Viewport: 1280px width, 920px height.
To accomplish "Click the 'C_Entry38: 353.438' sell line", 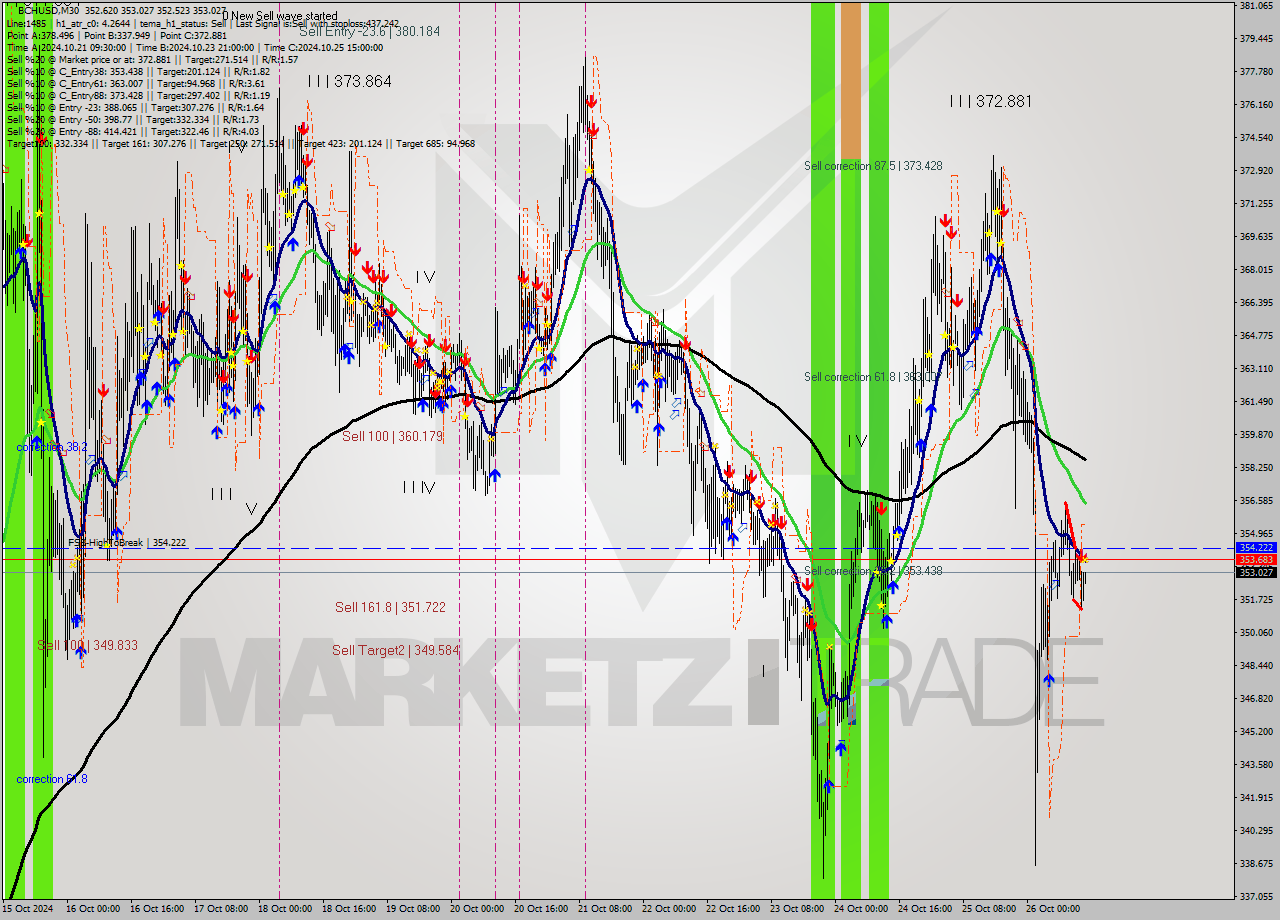I will pos(138,71).
